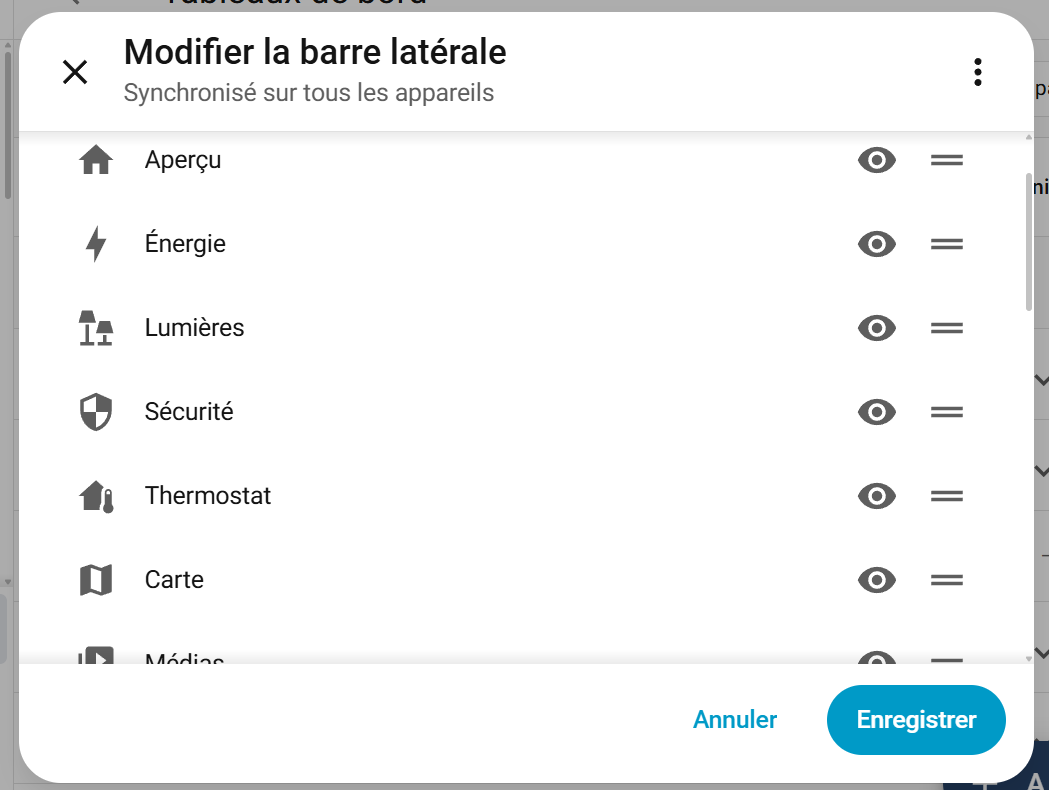Click the Thermostat house icon
The width and height of the screenshot is (1049, 790).
click(96, 496)
